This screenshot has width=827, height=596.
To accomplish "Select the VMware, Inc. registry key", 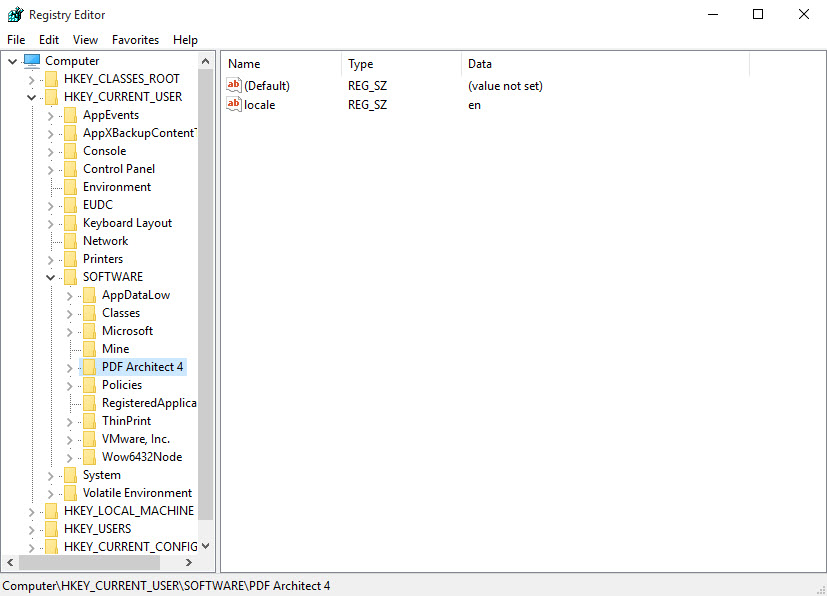I will pyautogui.click(x=137, y=439).
